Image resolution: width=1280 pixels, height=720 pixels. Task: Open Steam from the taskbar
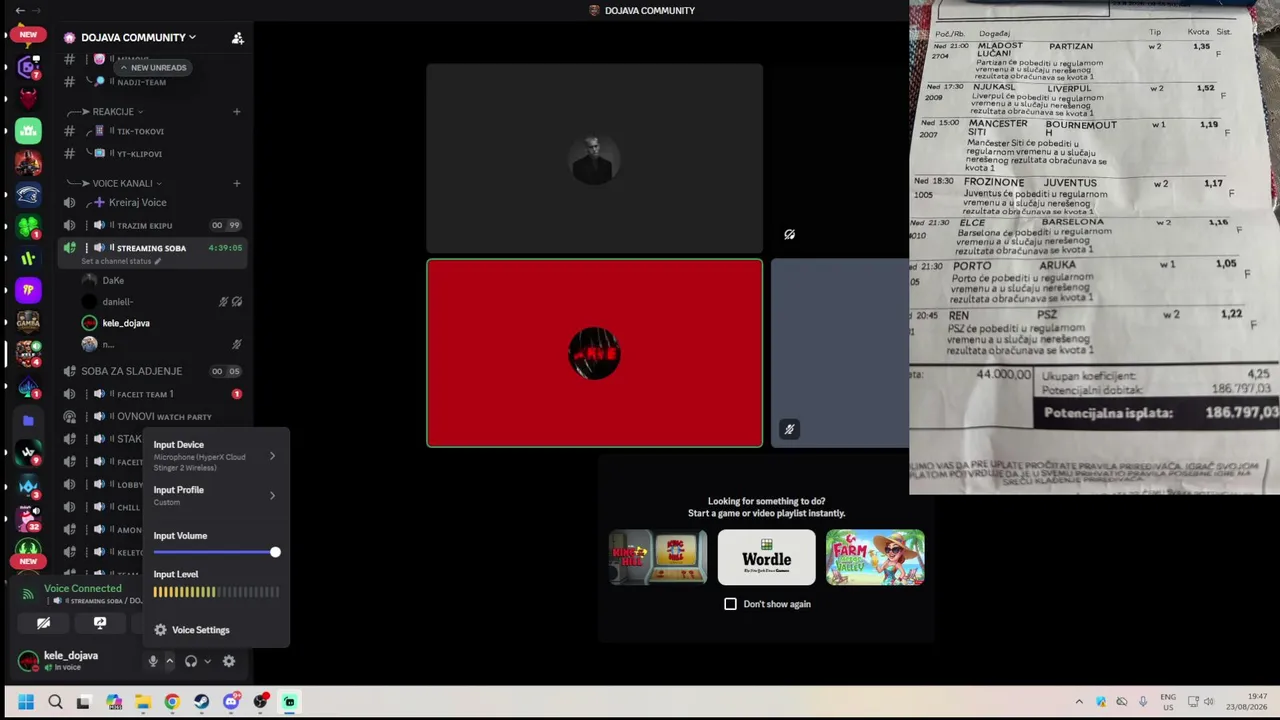click(202, 702)
